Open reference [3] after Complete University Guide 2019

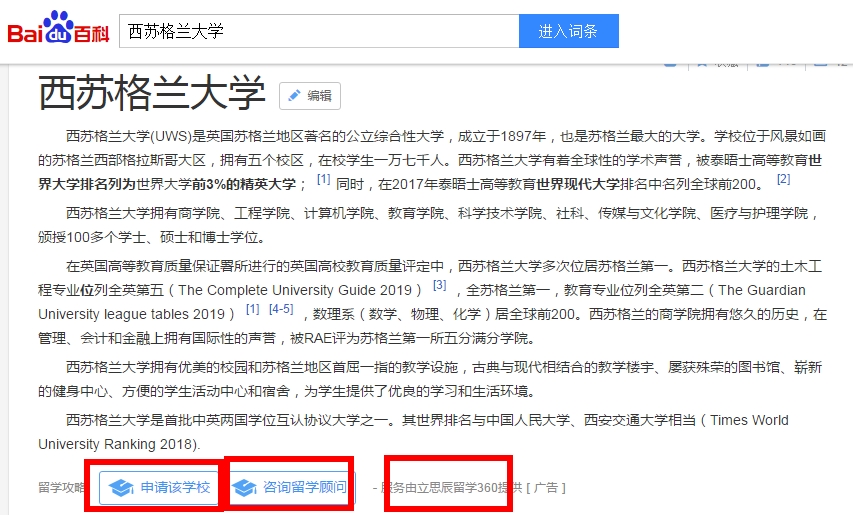[x=440, y=285]
